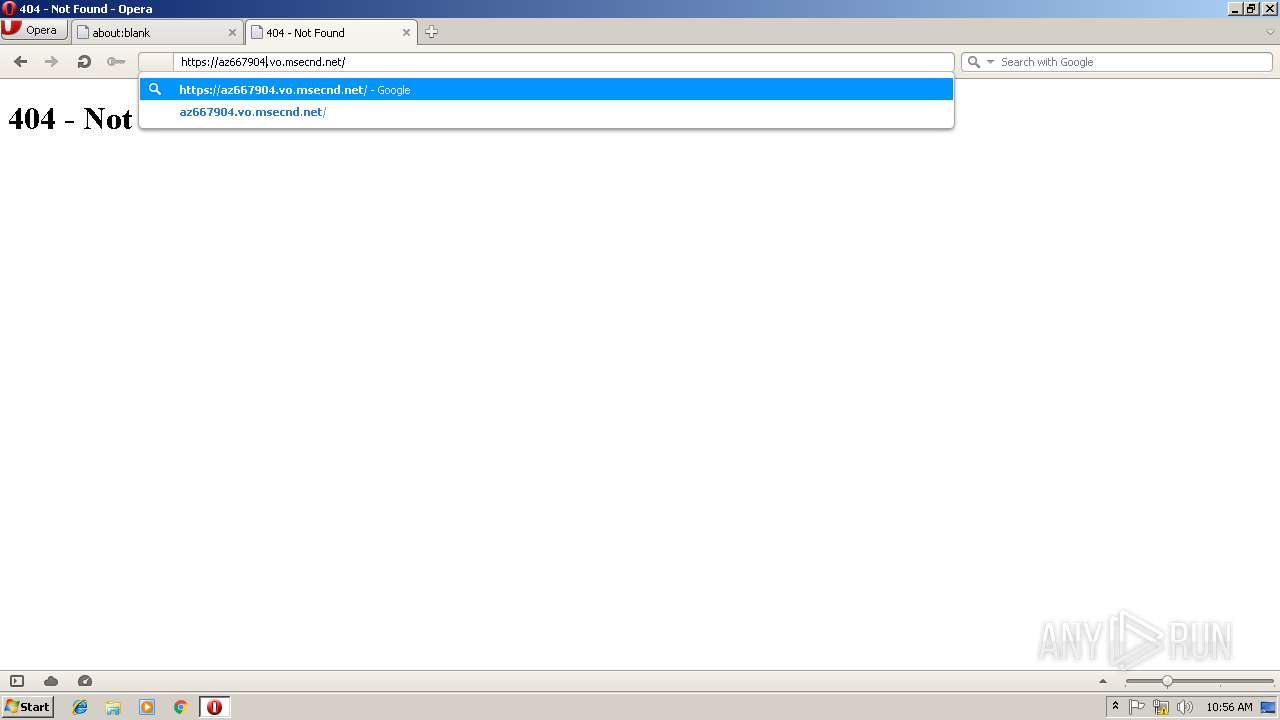This screenshot has width=1280, height=720.
Task: Open Opera Link cloud icon
Action: pos(51,681)
